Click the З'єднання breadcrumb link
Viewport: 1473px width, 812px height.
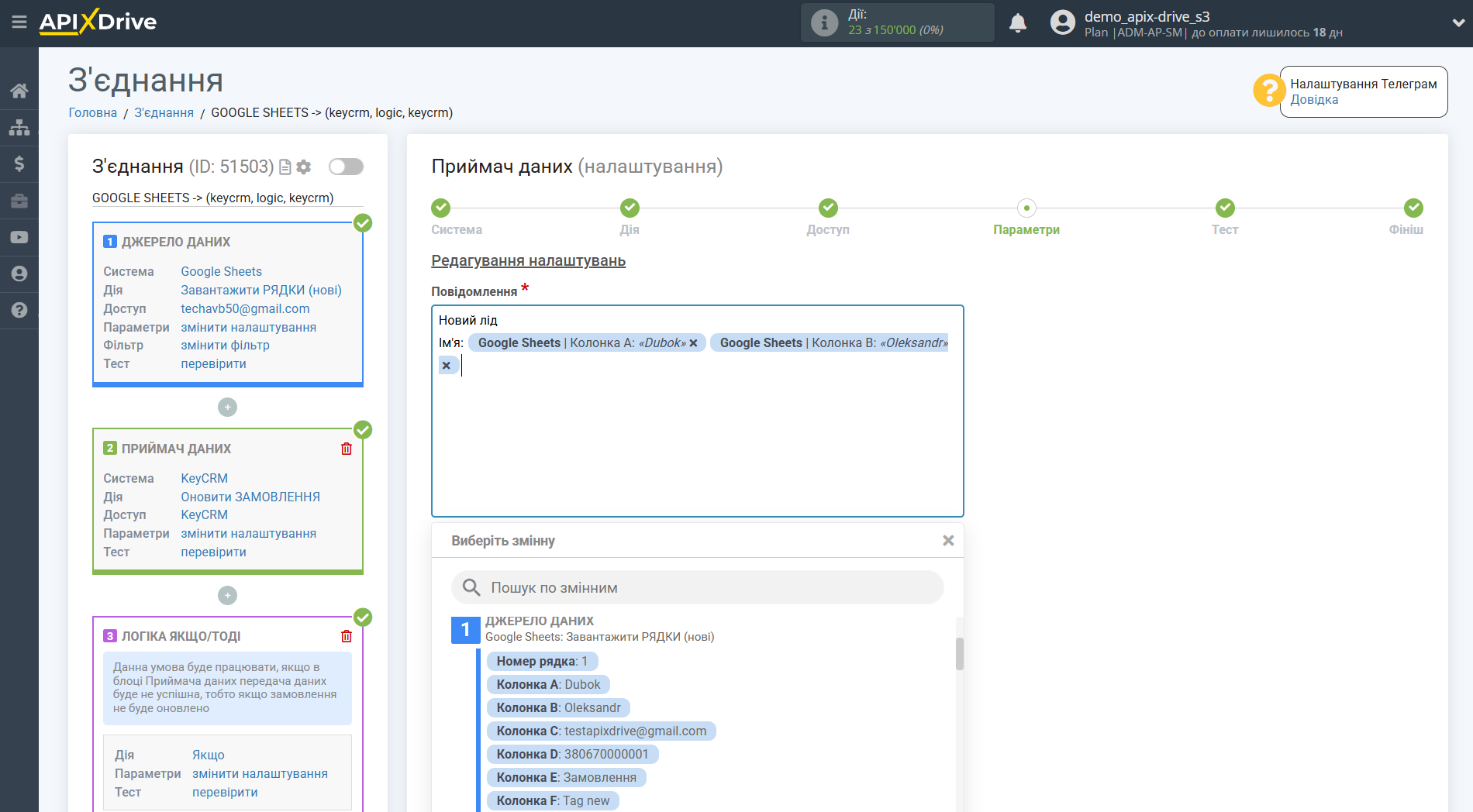point(164,112)
